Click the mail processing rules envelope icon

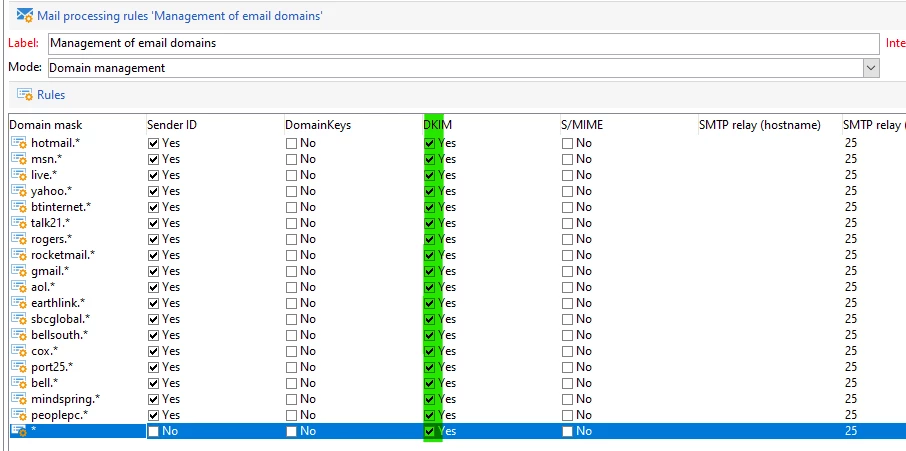point(25,15)
